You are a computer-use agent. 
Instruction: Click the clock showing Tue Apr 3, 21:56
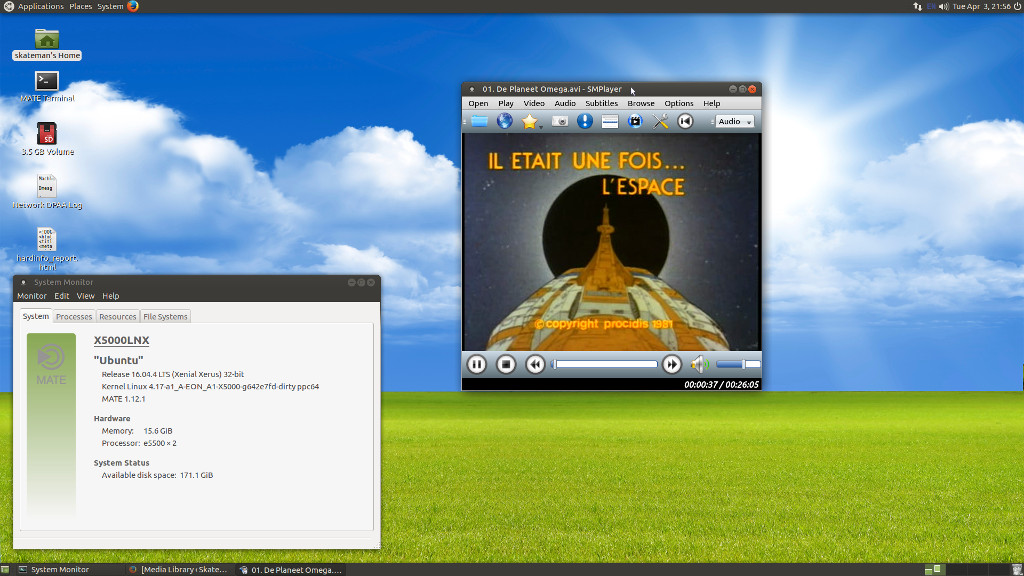[981, 7]
